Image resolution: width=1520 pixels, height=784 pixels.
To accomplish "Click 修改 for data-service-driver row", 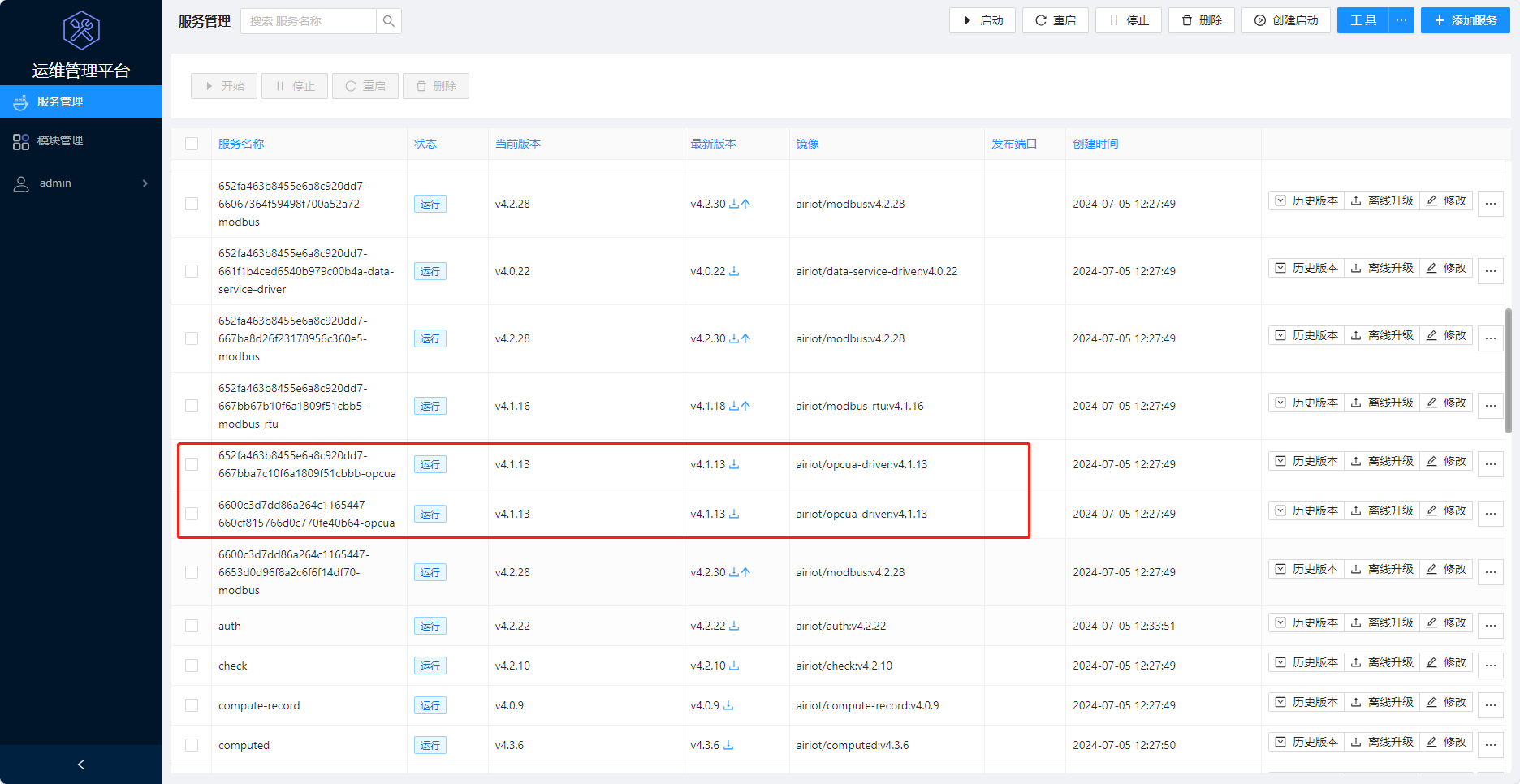I will (1446, 268).
